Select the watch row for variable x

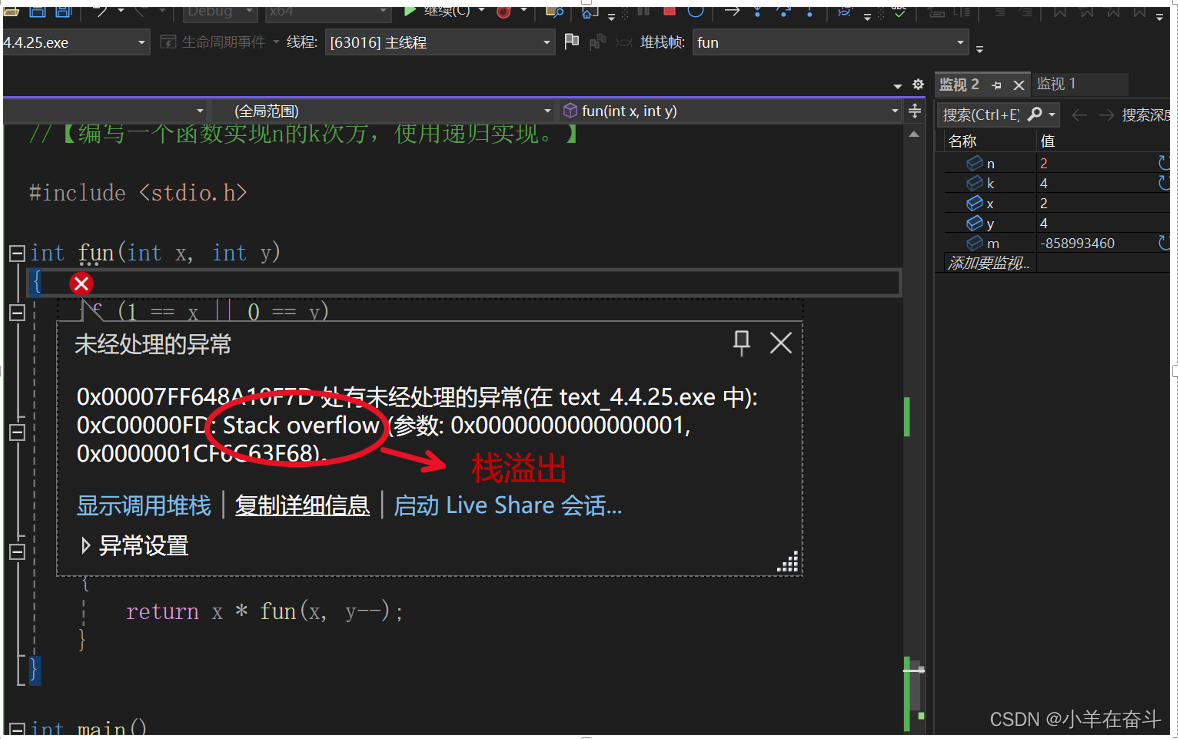point(1058,203)
